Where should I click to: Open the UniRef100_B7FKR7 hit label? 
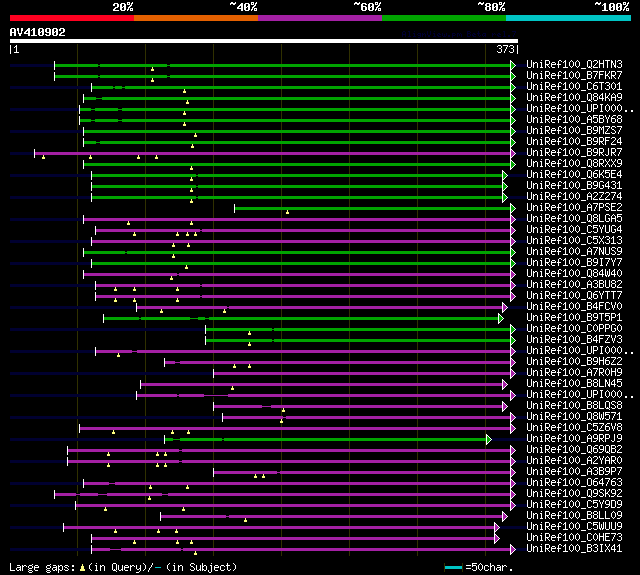[574, 75]
